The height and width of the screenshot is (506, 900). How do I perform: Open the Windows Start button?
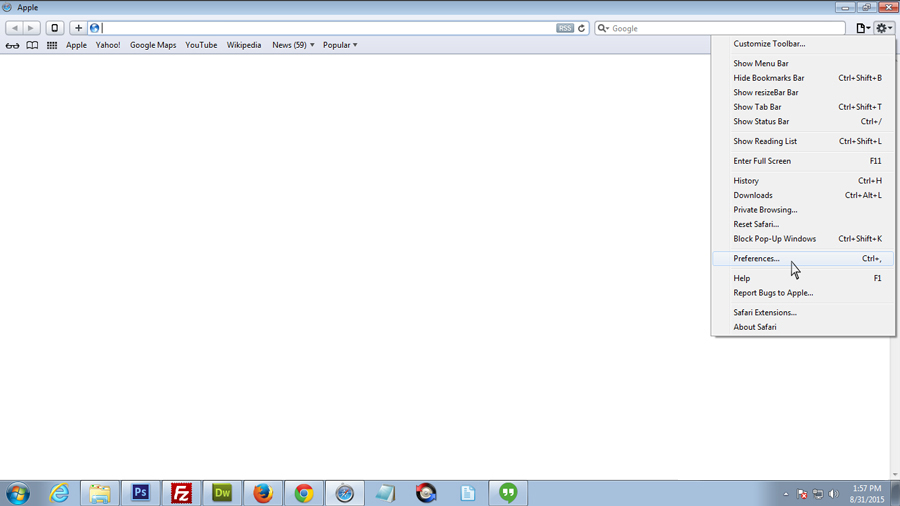coord(18,493)
